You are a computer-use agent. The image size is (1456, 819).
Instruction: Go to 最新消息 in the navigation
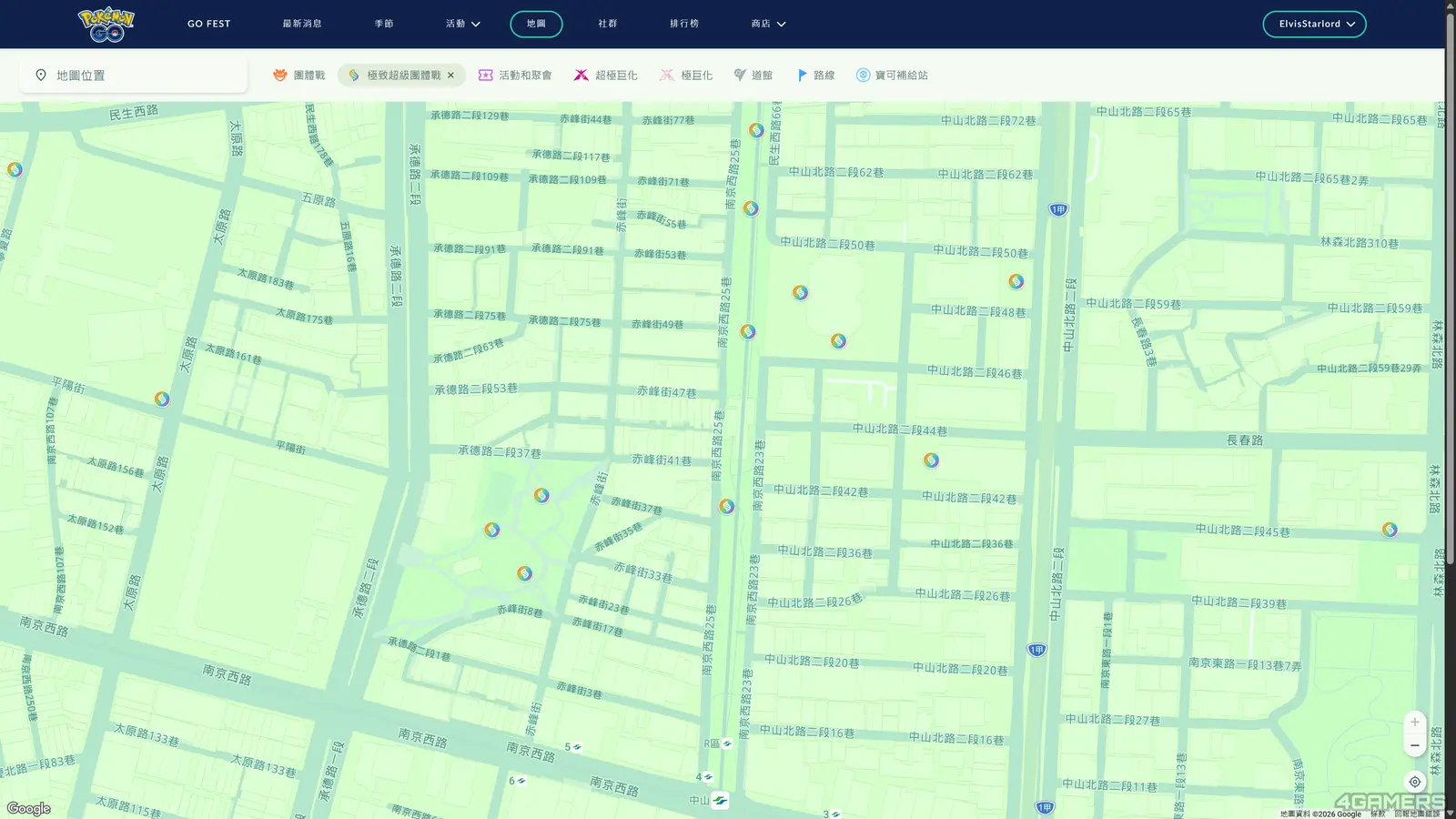[x=302, y=24]
